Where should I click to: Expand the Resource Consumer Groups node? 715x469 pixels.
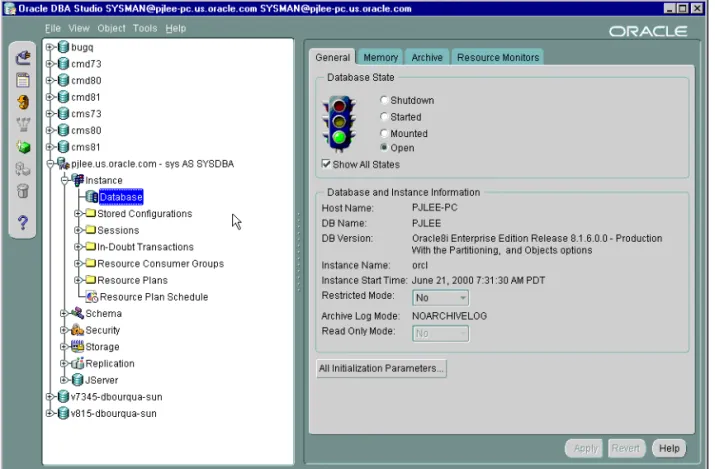pos(78,263)
